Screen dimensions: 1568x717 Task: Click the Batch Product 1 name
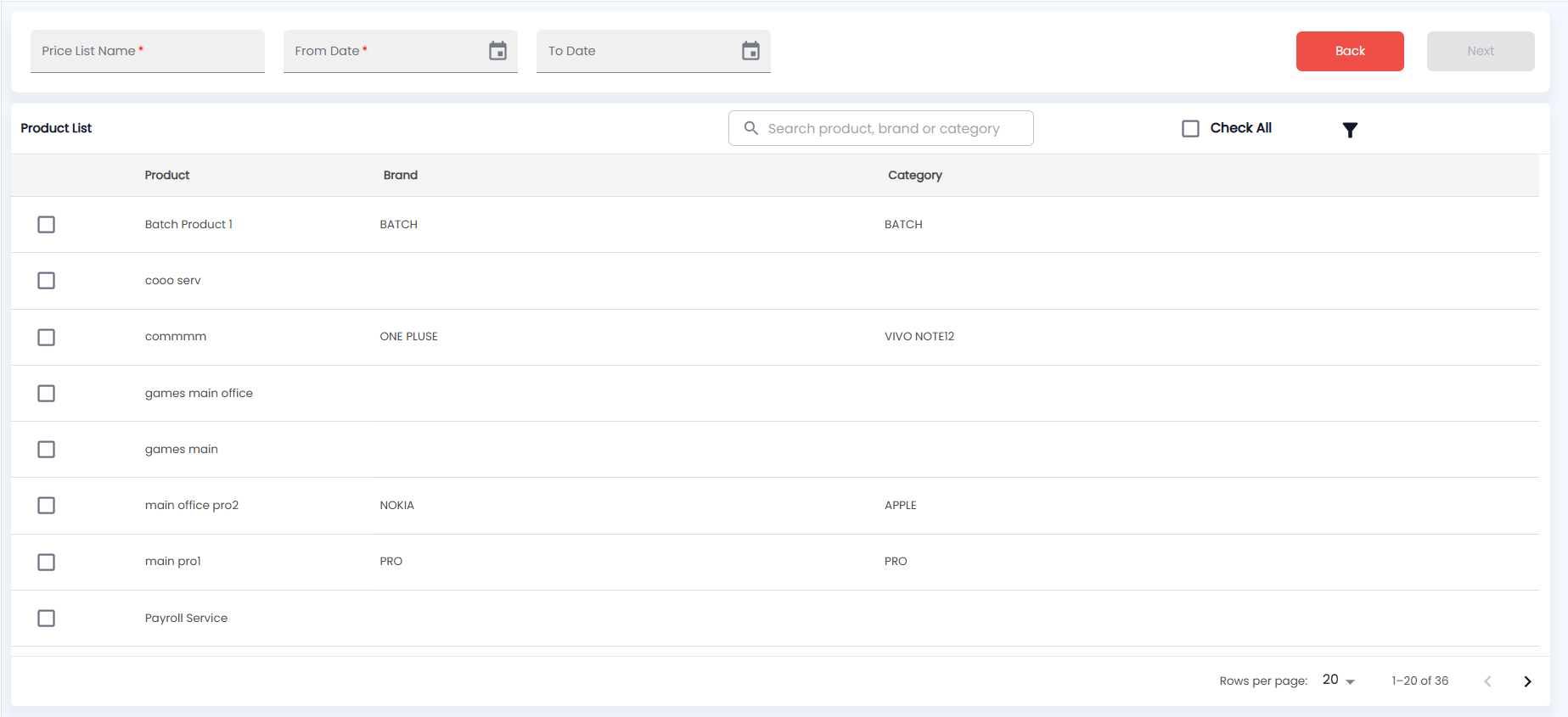coord(188,224)
